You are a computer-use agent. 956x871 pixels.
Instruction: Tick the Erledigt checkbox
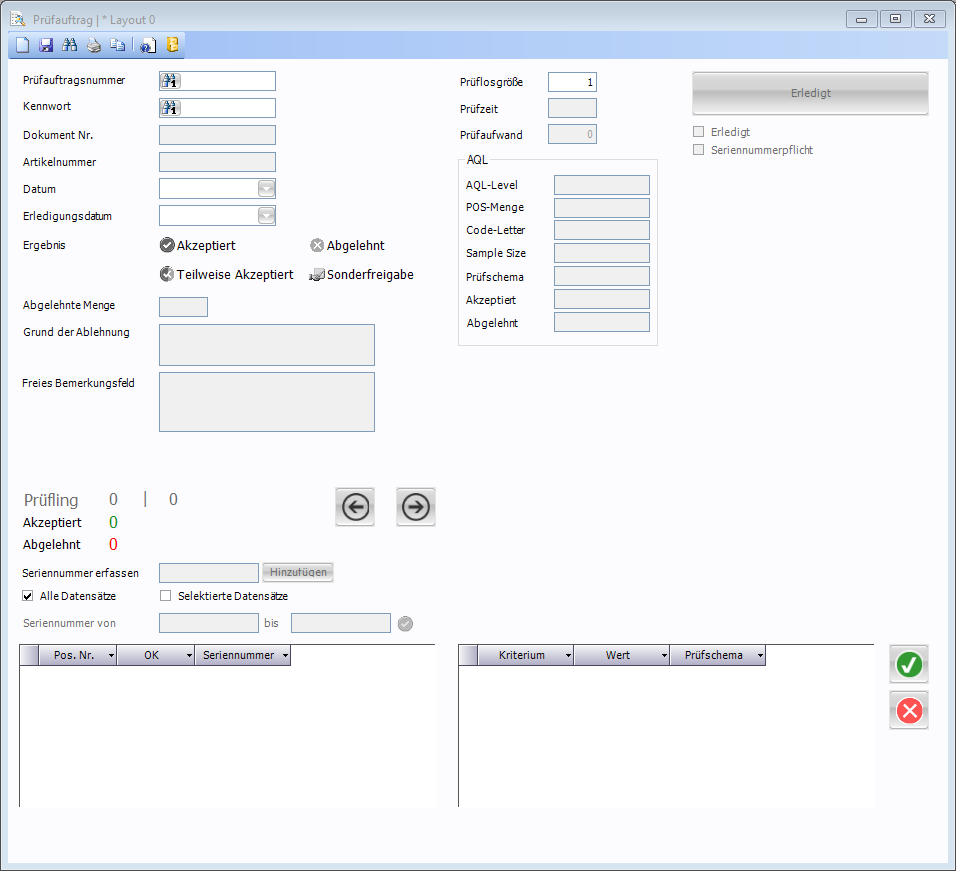pos(699,132)
